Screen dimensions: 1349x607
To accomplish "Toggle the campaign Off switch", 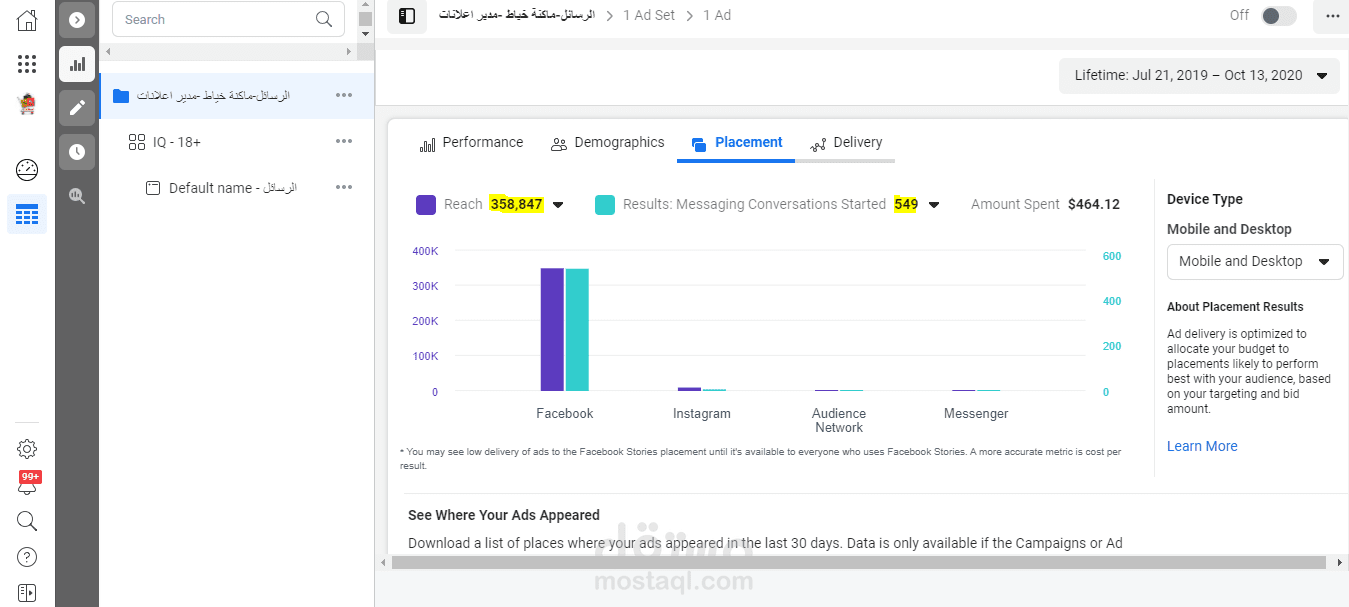I will [x=1278, y=16].
